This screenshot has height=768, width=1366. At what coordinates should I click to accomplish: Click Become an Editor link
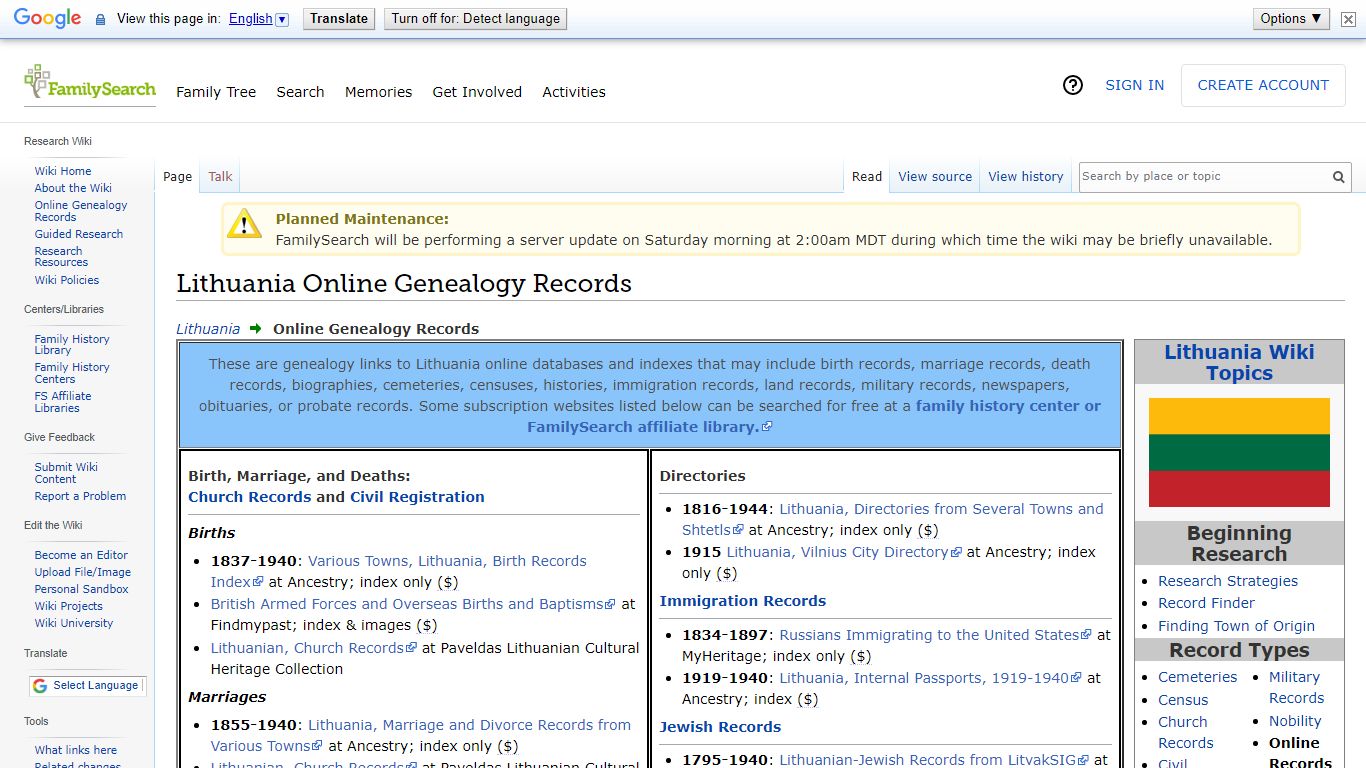click(x=81, y=555)
